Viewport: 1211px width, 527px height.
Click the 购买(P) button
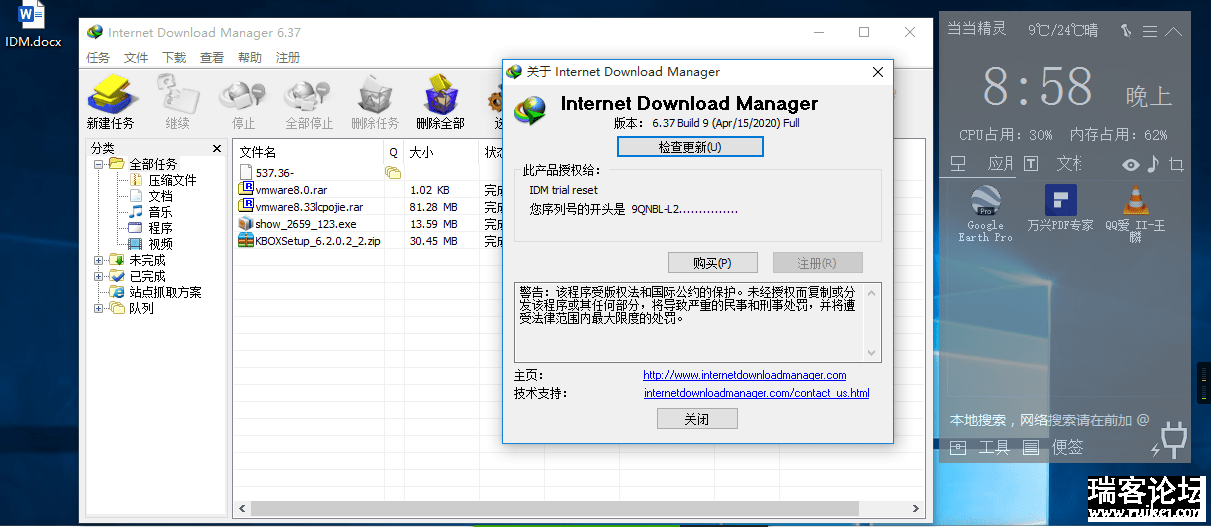point(712,263)
